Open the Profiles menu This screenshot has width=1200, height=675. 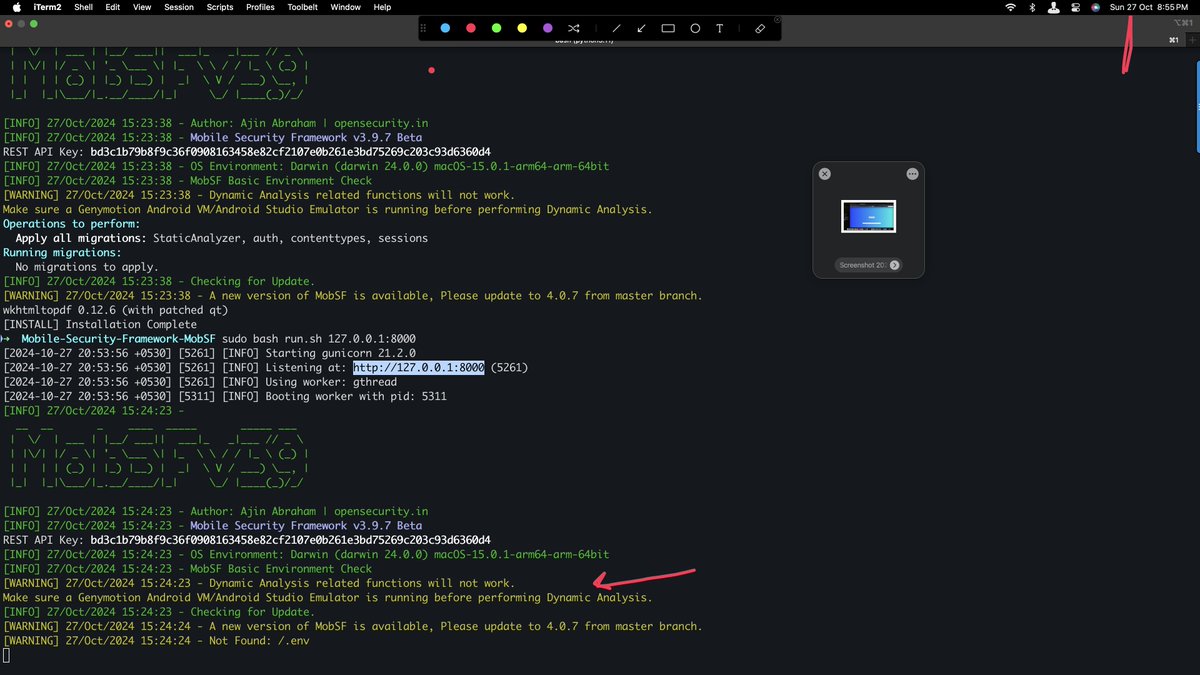[260, 7]
